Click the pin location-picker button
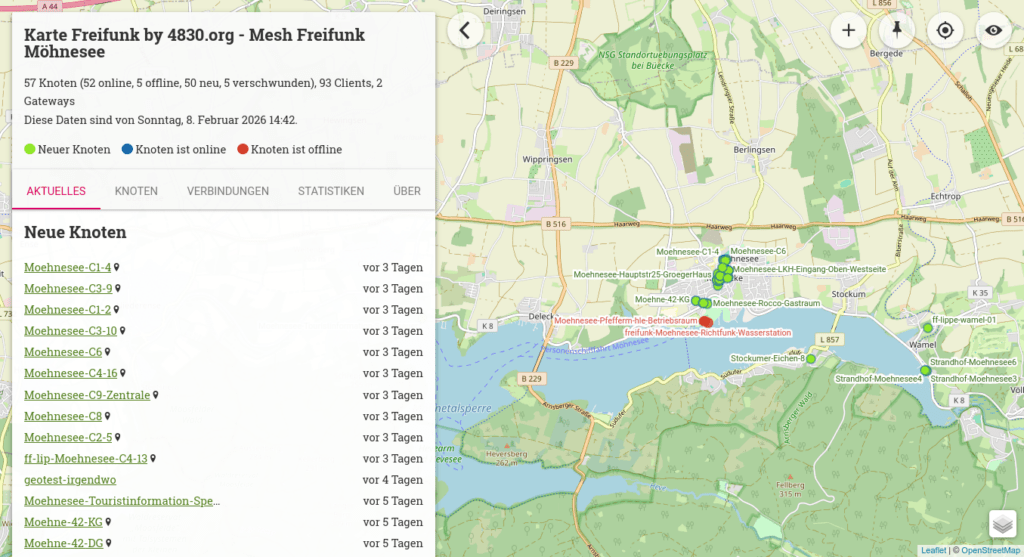 coord(897,31)
